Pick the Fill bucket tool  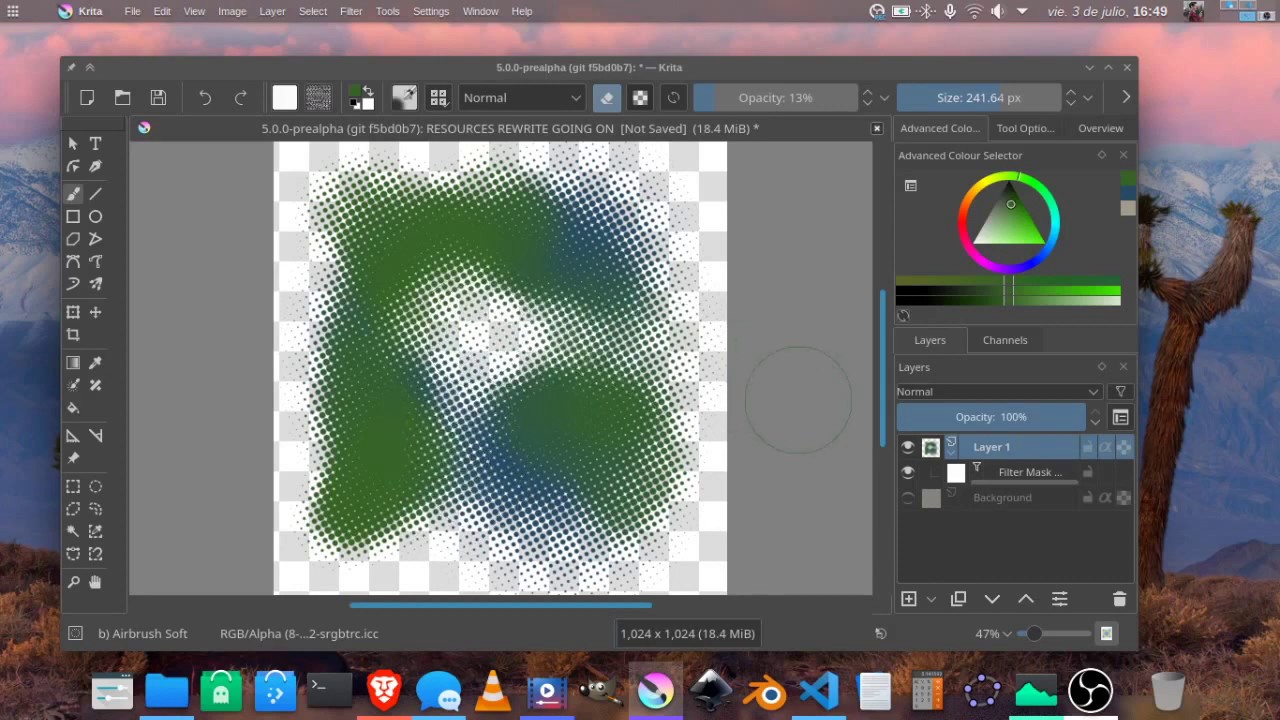click(x=73, y=408)
